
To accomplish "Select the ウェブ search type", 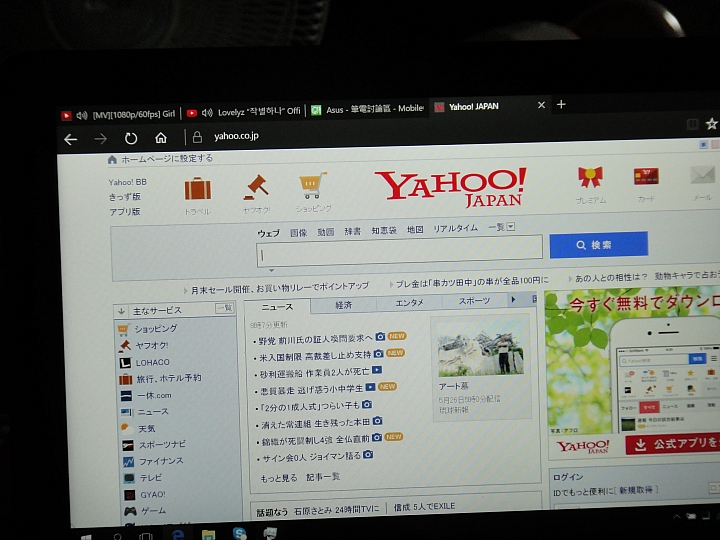I will (x=268, y=233).
